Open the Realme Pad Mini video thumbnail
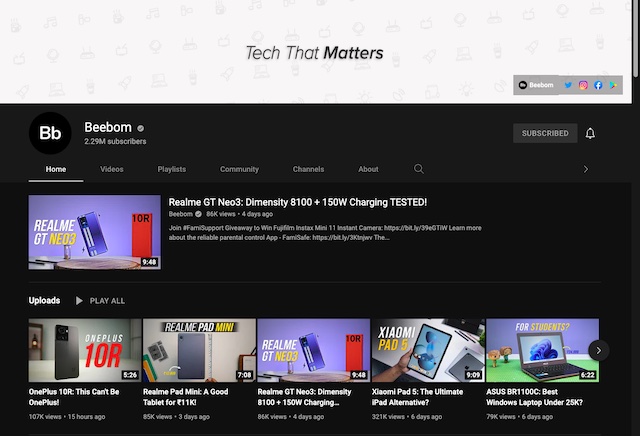This screenshot has width=640, height=436. pyautogui.click(x=199, y=350)
